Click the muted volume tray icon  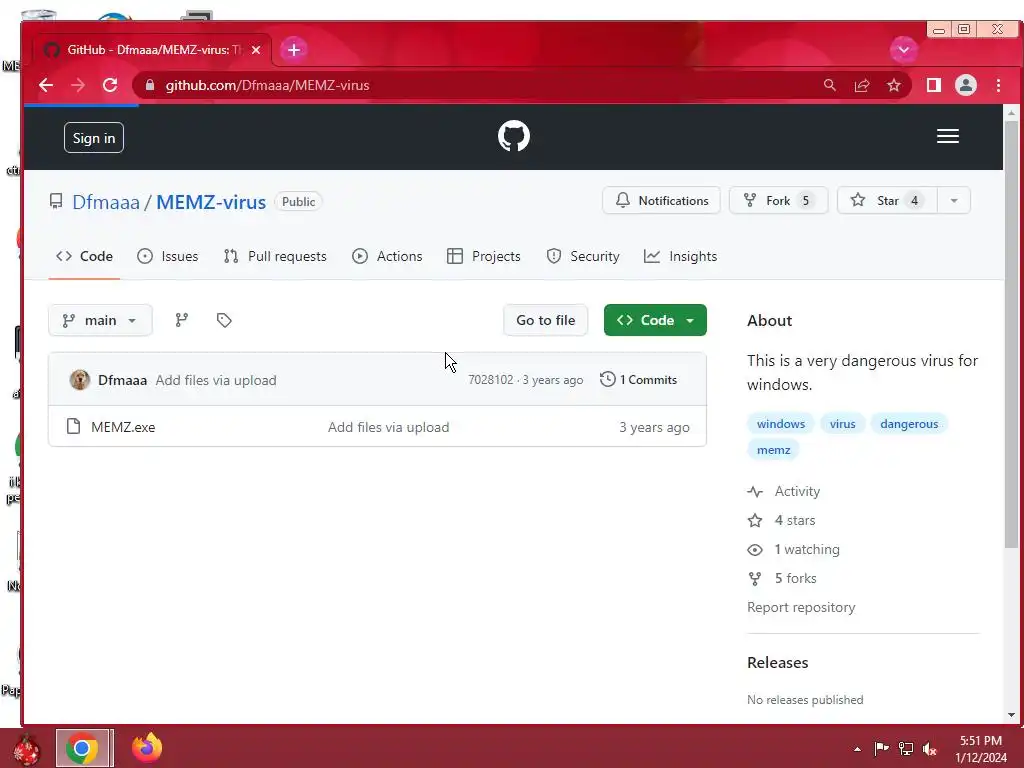tap(930, 749)
